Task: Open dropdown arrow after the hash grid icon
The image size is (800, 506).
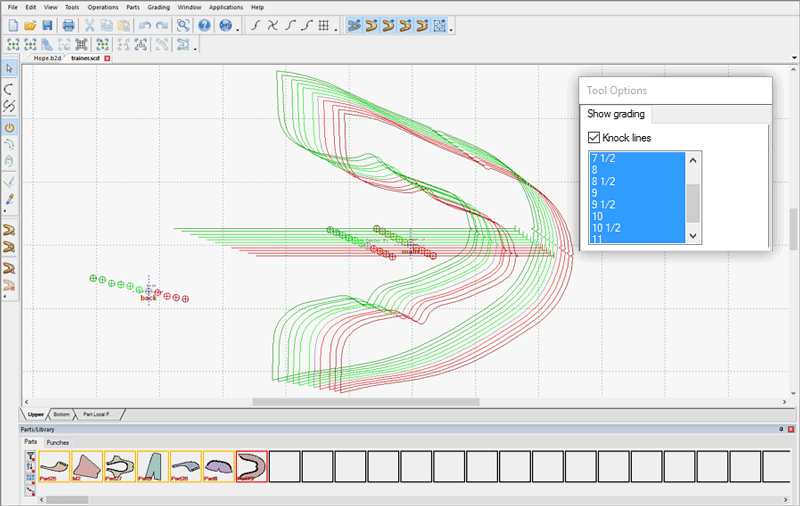Action: [336, 30]
